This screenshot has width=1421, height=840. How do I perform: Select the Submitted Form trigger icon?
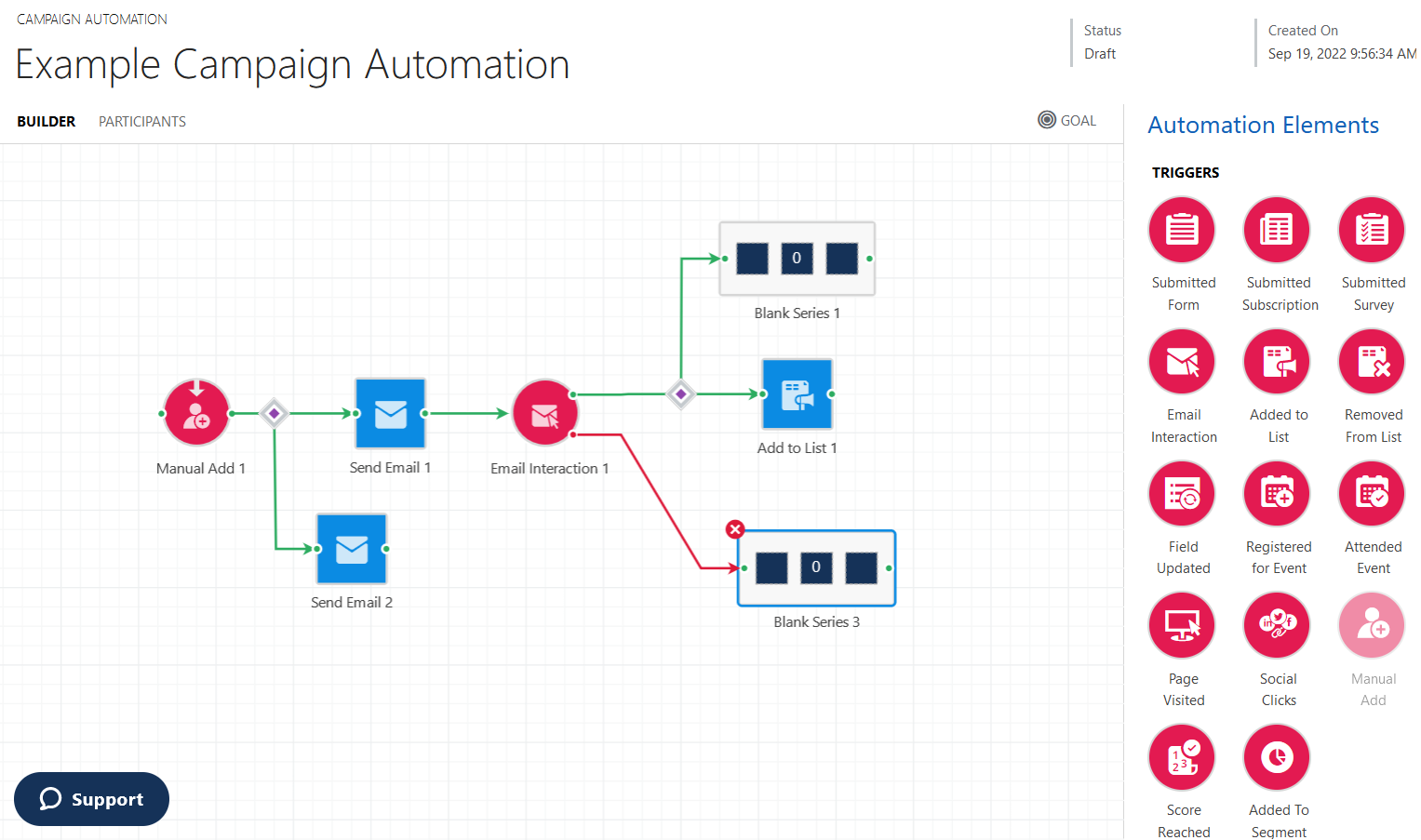click(x=1182, y=230)
